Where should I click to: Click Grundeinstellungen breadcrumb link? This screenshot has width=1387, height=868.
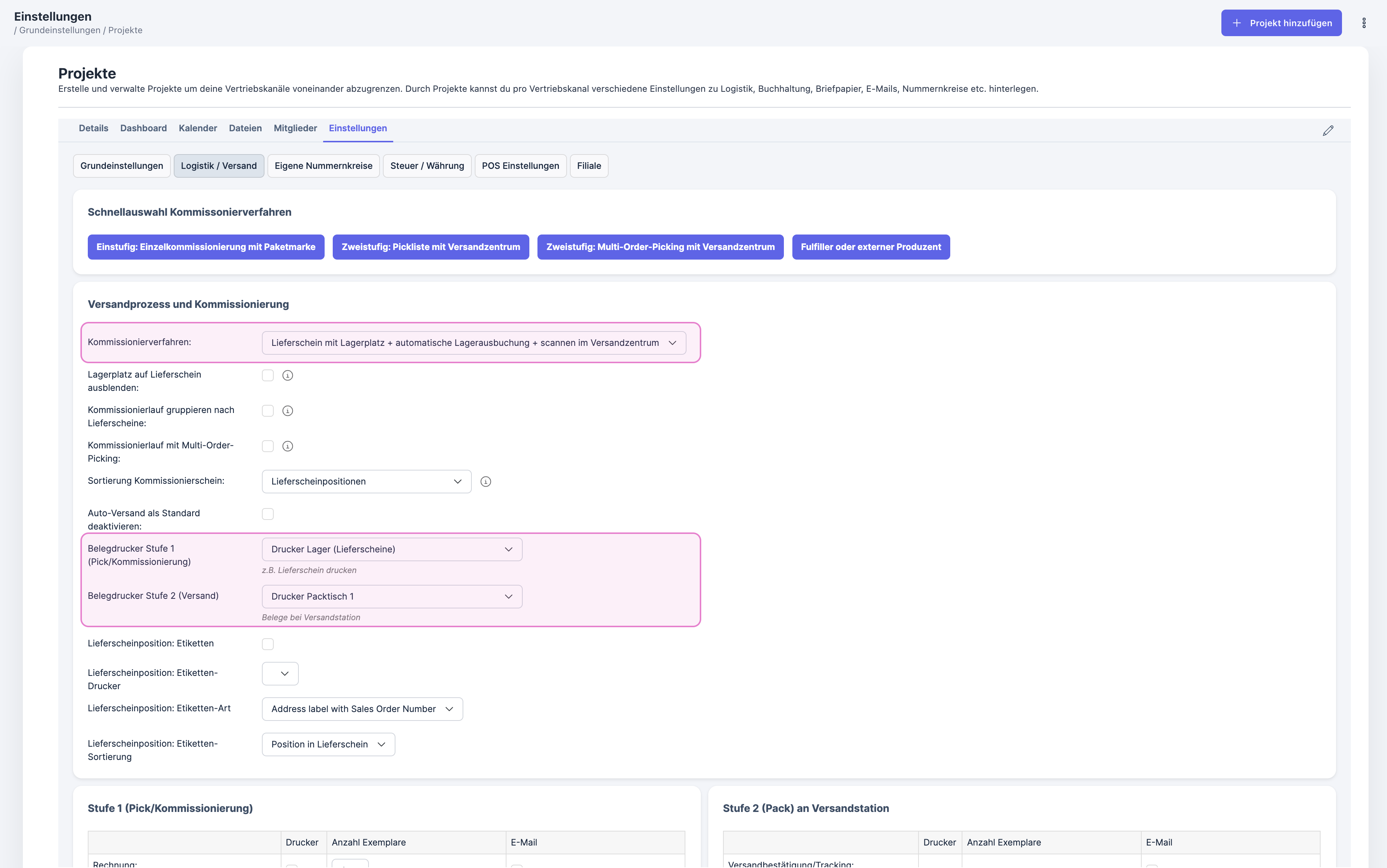point(60,31)
